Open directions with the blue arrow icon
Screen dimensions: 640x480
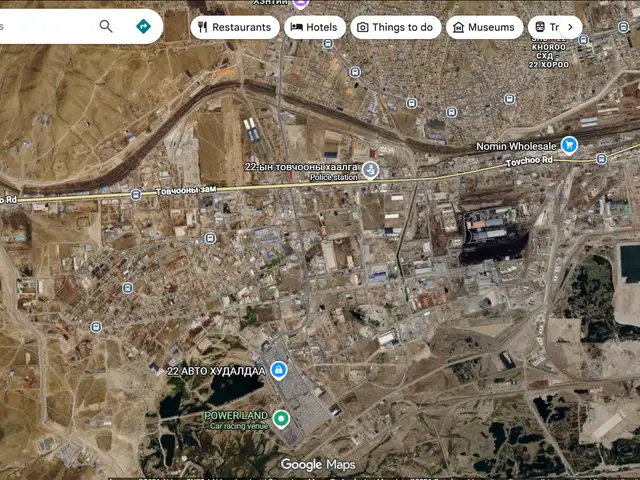click(143, 26)
